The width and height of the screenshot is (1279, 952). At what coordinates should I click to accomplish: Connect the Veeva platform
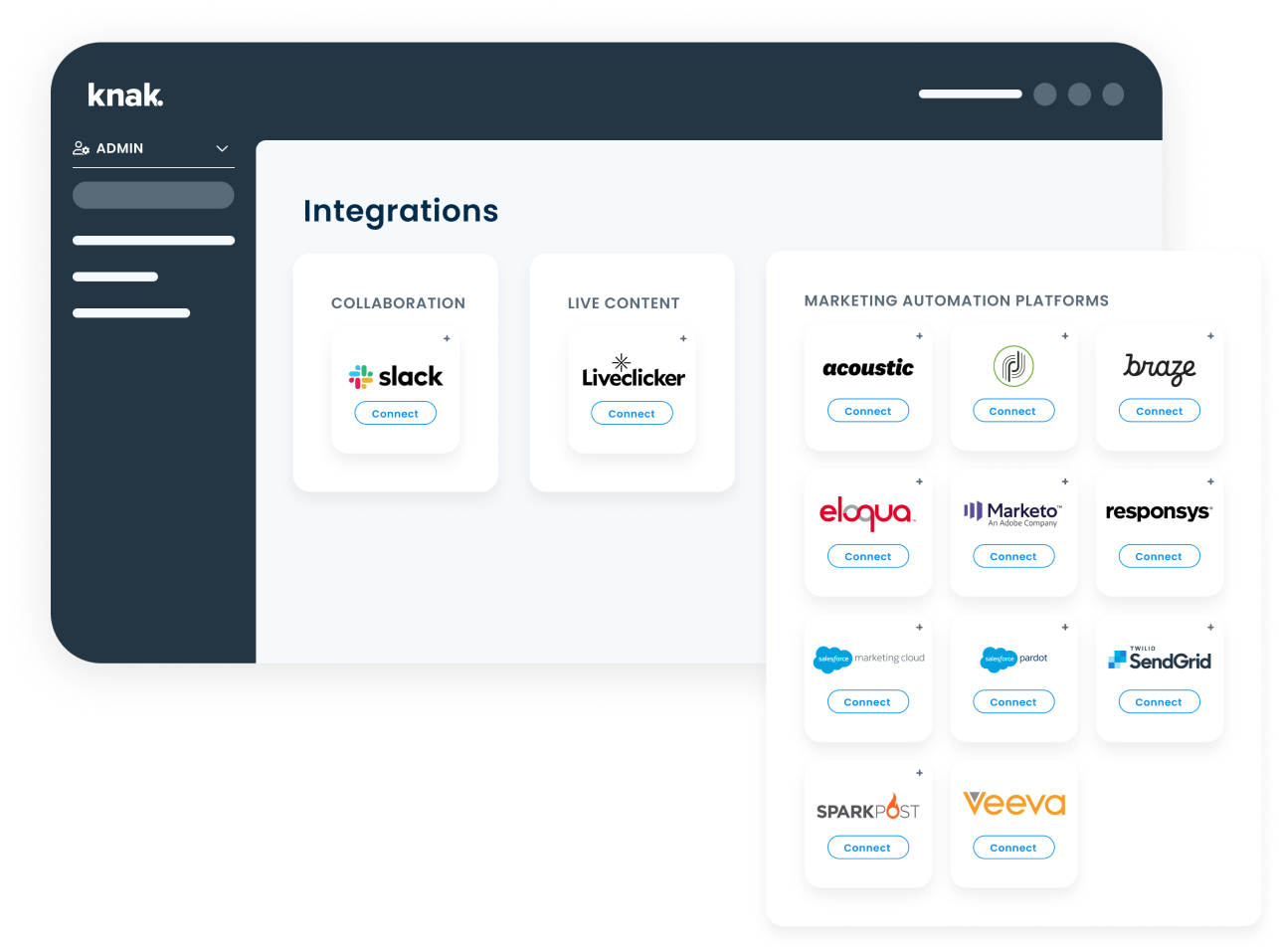click(1013, 849)
